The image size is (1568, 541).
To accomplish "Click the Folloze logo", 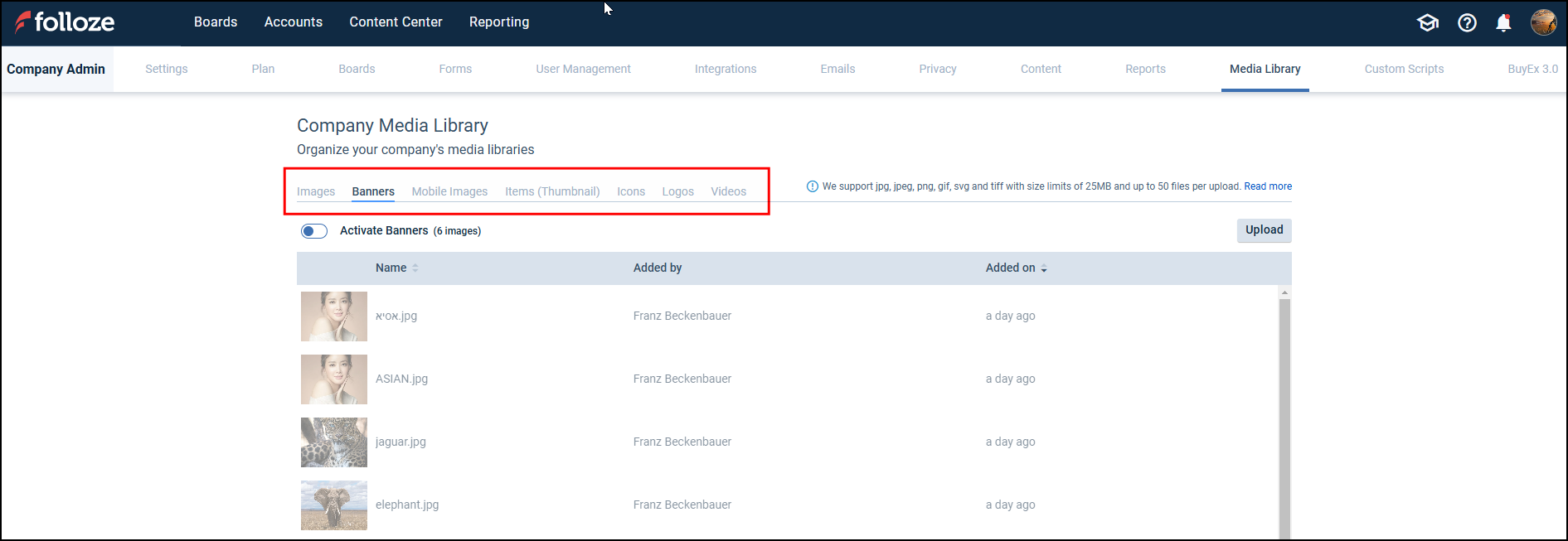I will click(65, 22).
